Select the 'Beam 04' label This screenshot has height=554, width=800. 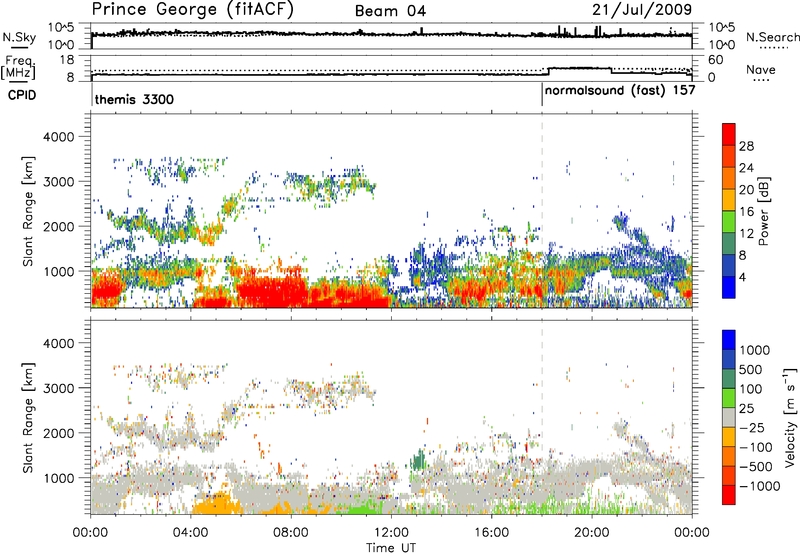pyautogui.click(x=390, y=11)
